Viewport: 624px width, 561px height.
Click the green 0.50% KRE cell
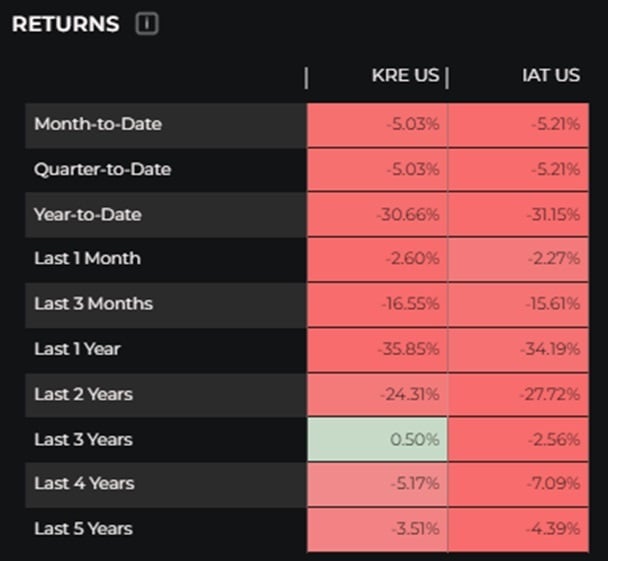[x=377, y=439]
